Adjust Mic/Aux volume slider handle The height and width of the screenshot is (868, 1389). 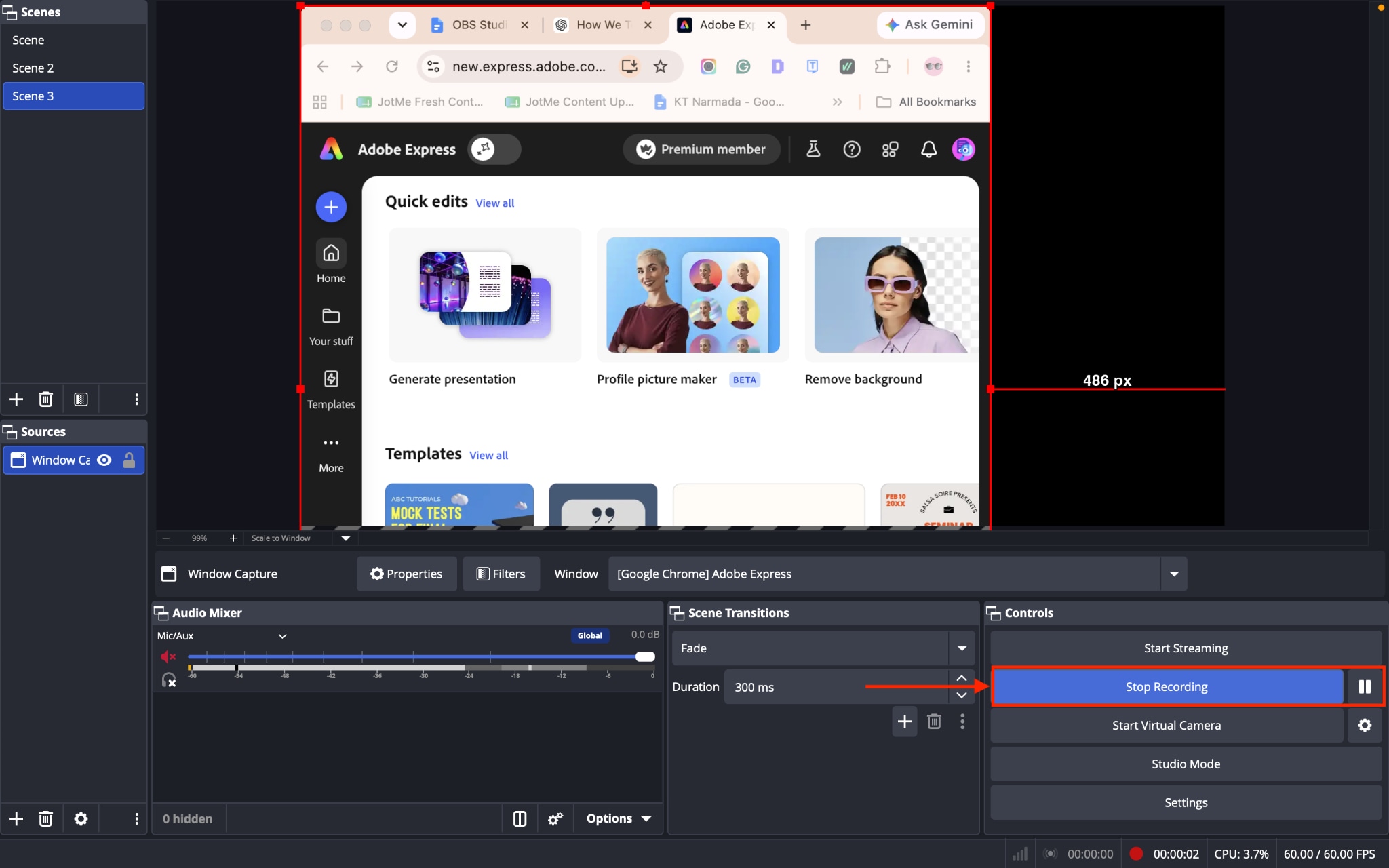645,656
